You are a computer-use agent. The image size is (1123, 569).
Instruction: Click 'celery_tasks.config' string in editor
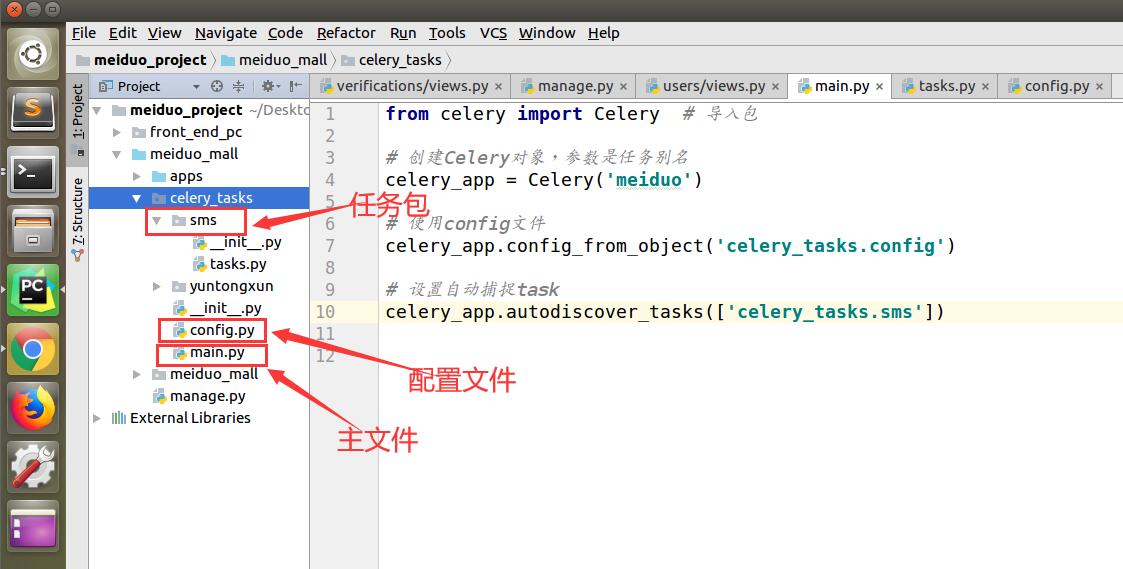tap(831, 246)
